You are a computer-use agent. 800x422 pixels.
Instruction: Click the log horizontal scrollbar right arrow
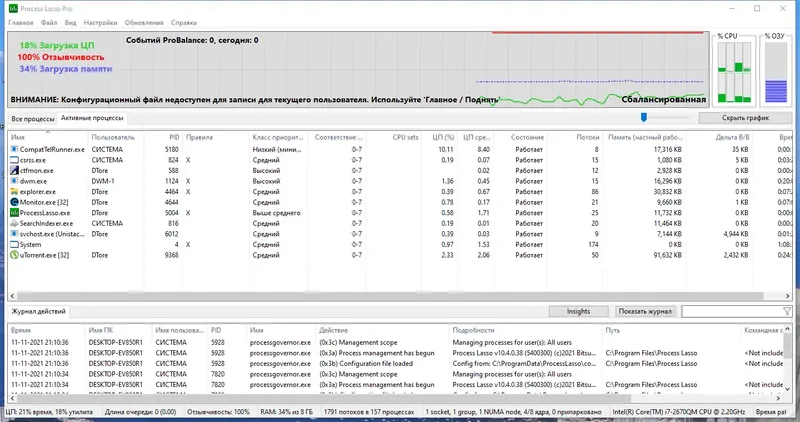[x=779, y=398]
